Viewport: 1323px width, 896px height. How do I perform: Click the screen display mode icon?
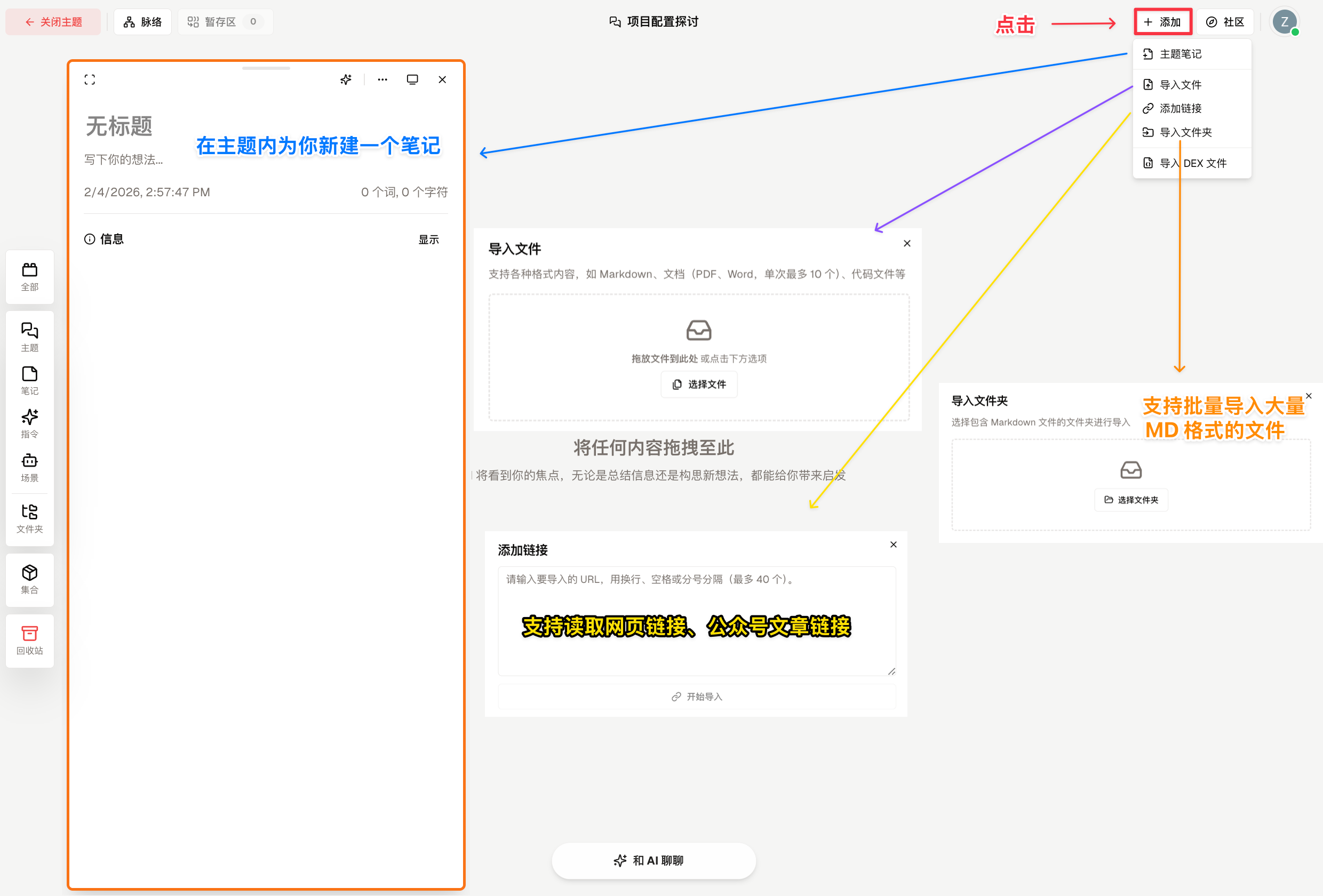click(412, 79)
